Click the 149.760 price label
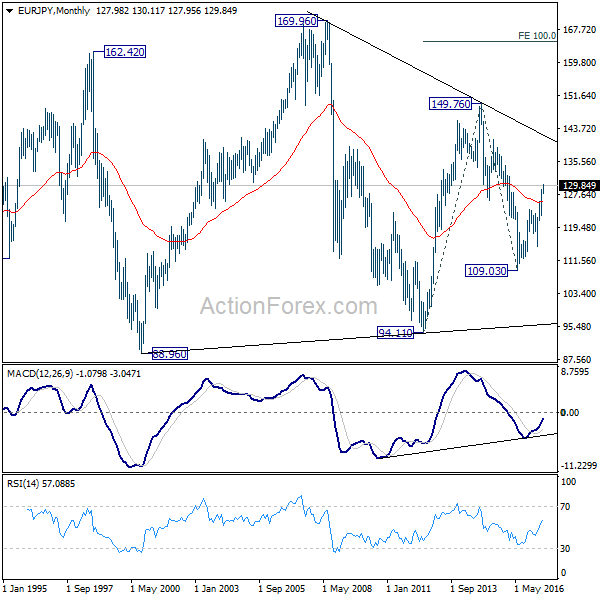The width and height of the screenshot is (600, 600). [x=450, y=104]
